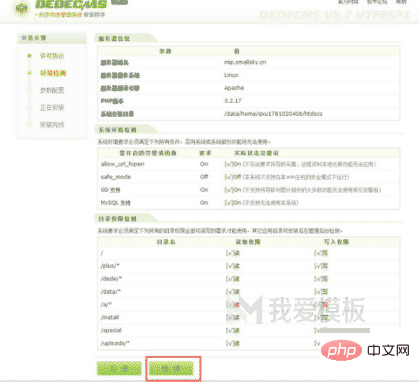Screen dimensions: 420x383
Task: Click the green 后退 back button
Action: [119, 368]
